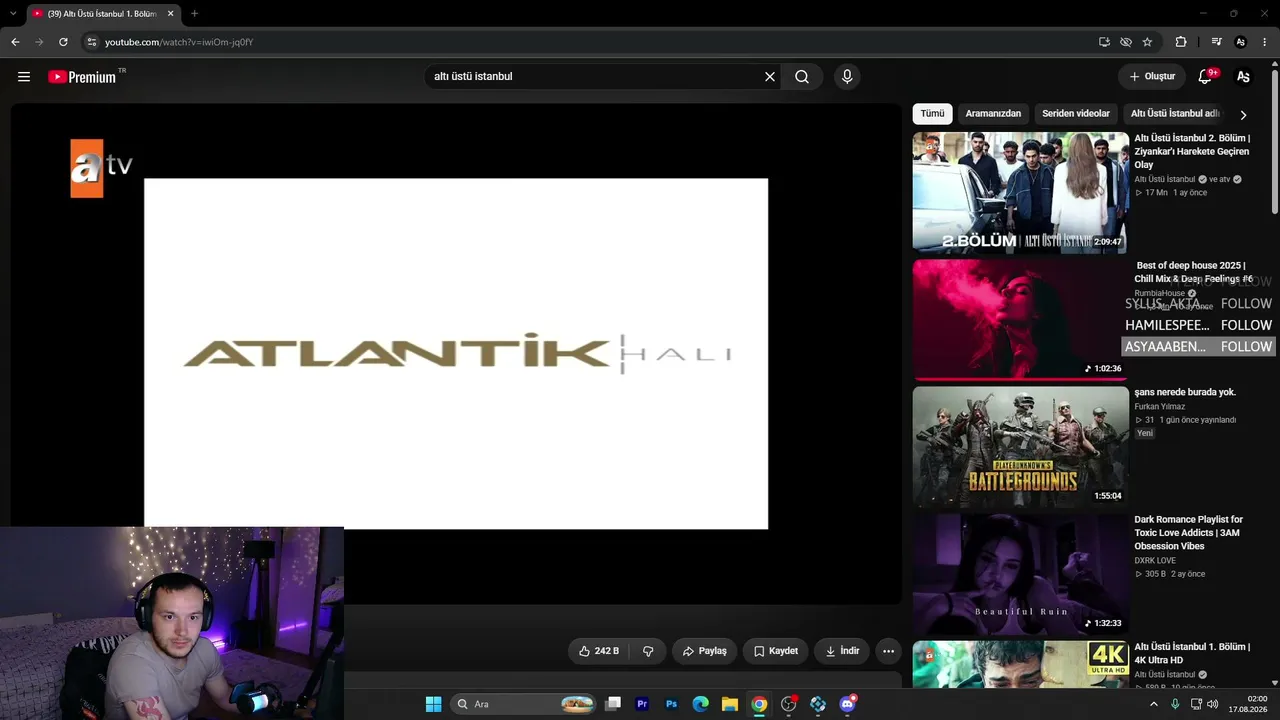The width and height of the screenshot is (1280, 720).
Task: Select the Tümü filter chip
Action: tap(932, 114)
